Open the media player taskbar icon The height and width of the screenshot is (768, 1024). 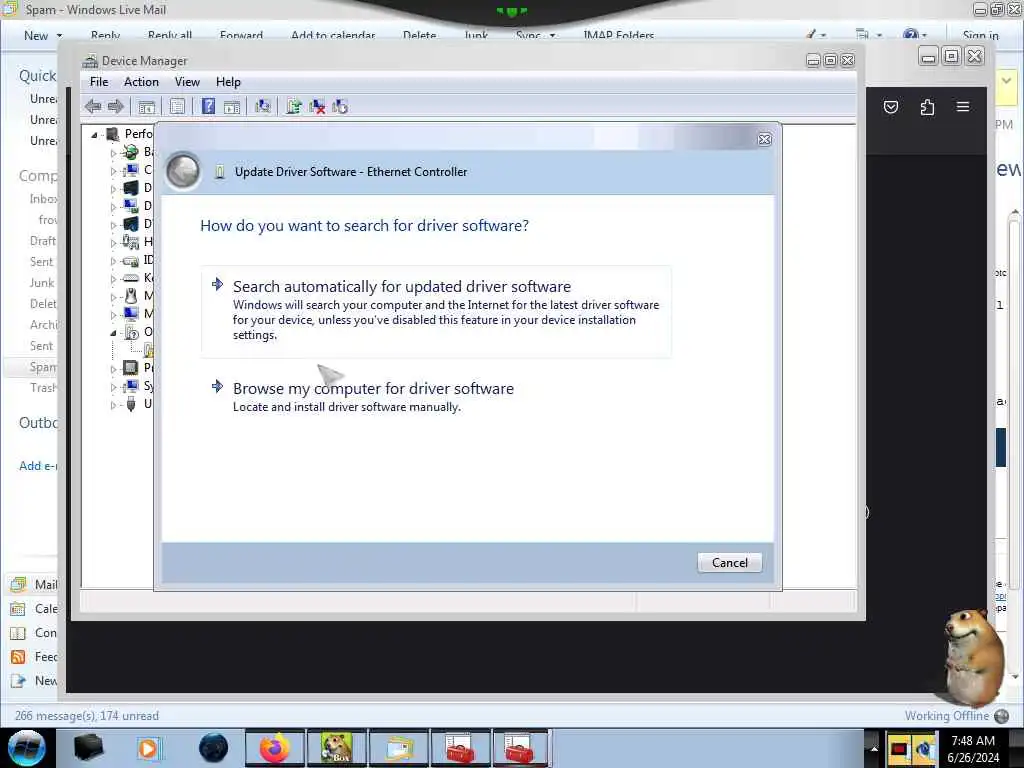148,748
